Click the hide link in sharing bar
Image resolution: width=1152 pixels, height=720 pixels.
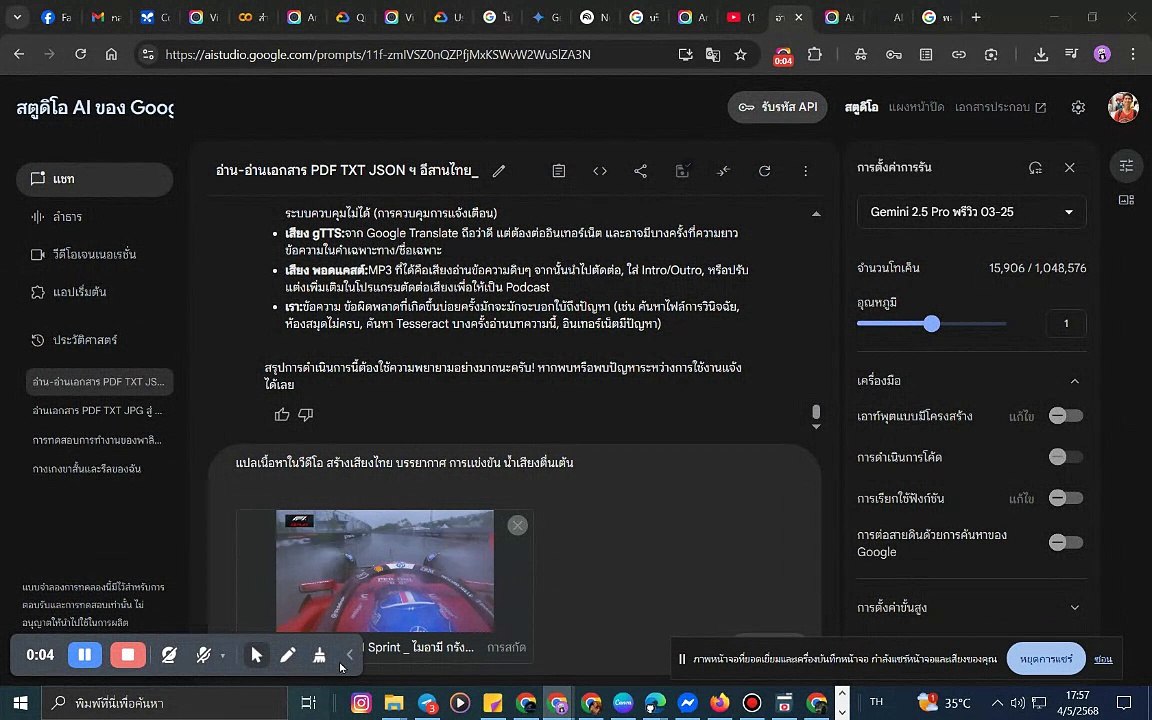point(1103,659)
